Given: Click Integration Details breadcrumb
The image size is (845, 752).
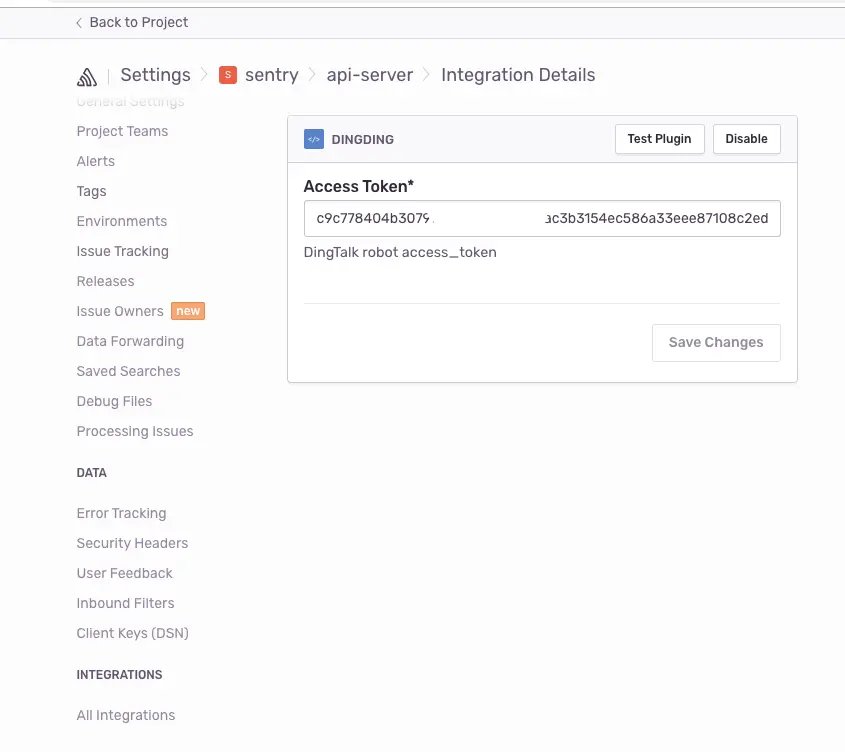Looking at the screenshot, I should [x=518, y=75].
